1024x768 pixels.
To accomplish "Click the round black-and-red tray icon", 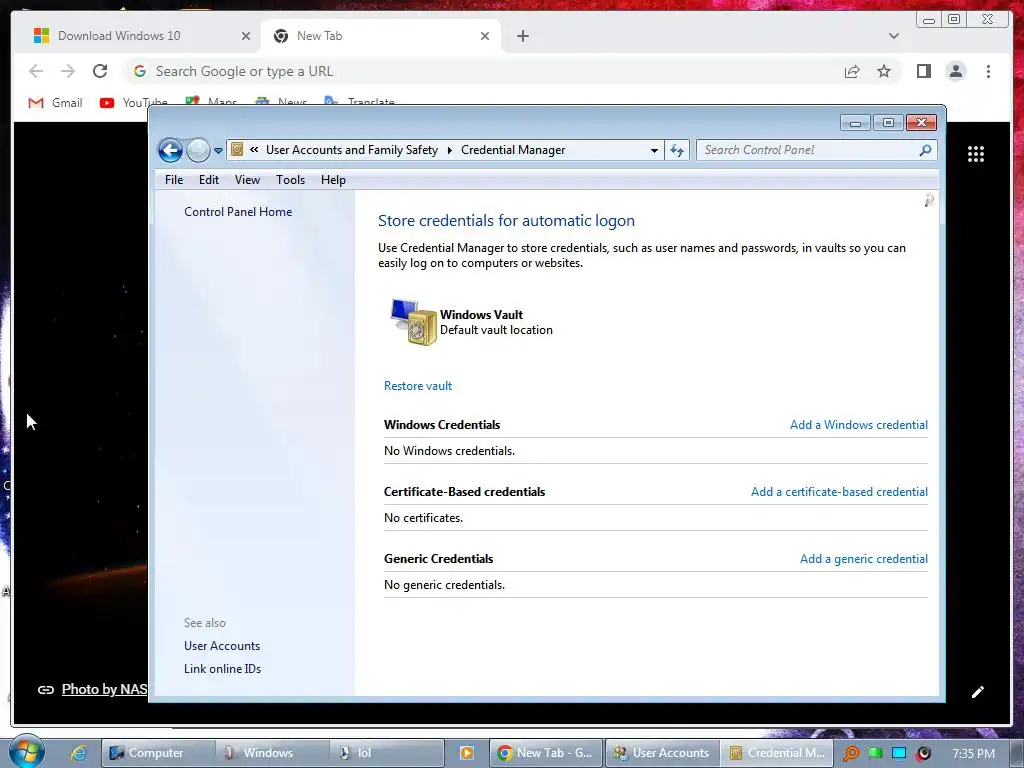I will click(x=924, y=753).
